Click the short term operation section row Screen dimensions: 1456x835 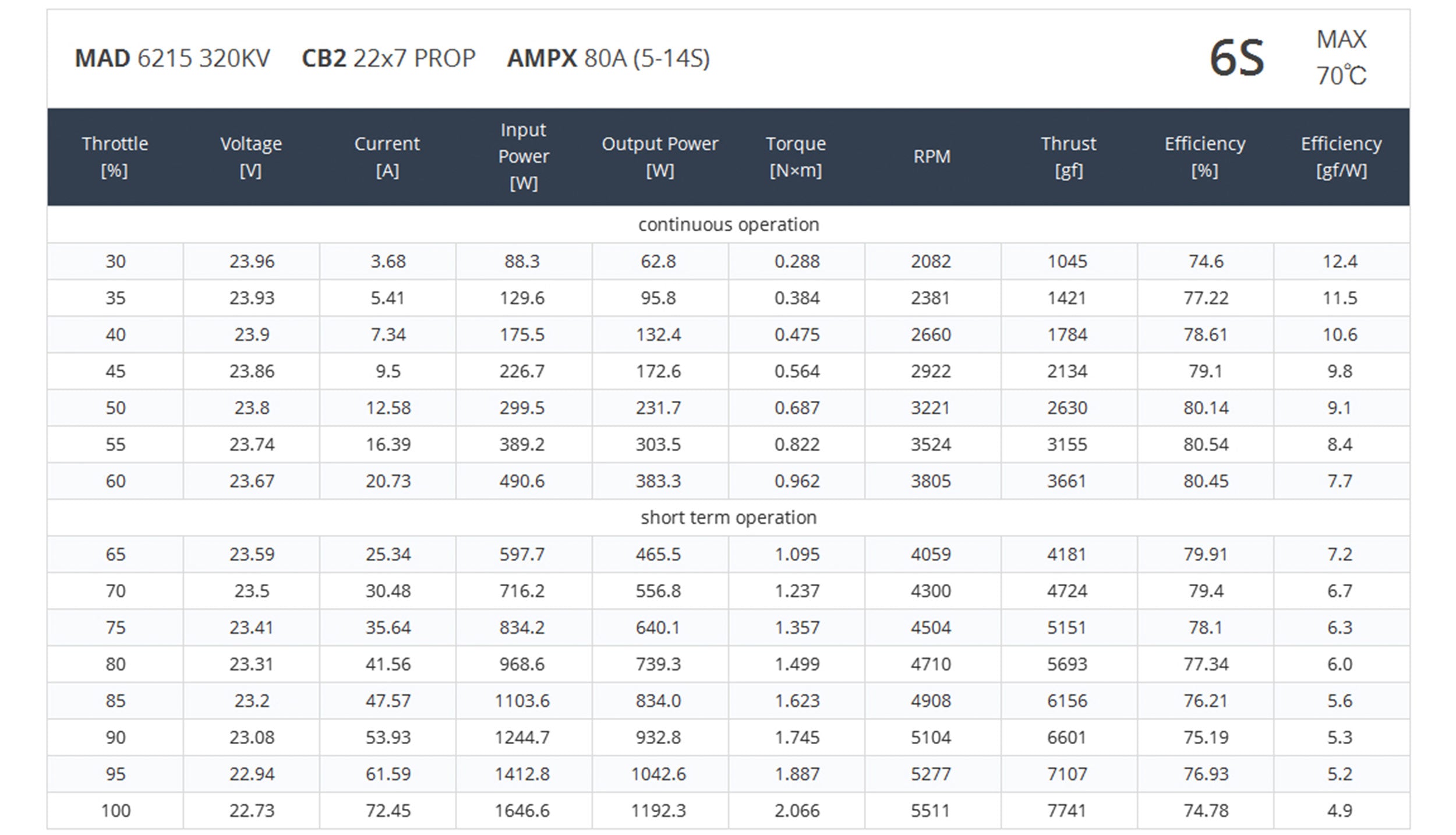point(728,517)
